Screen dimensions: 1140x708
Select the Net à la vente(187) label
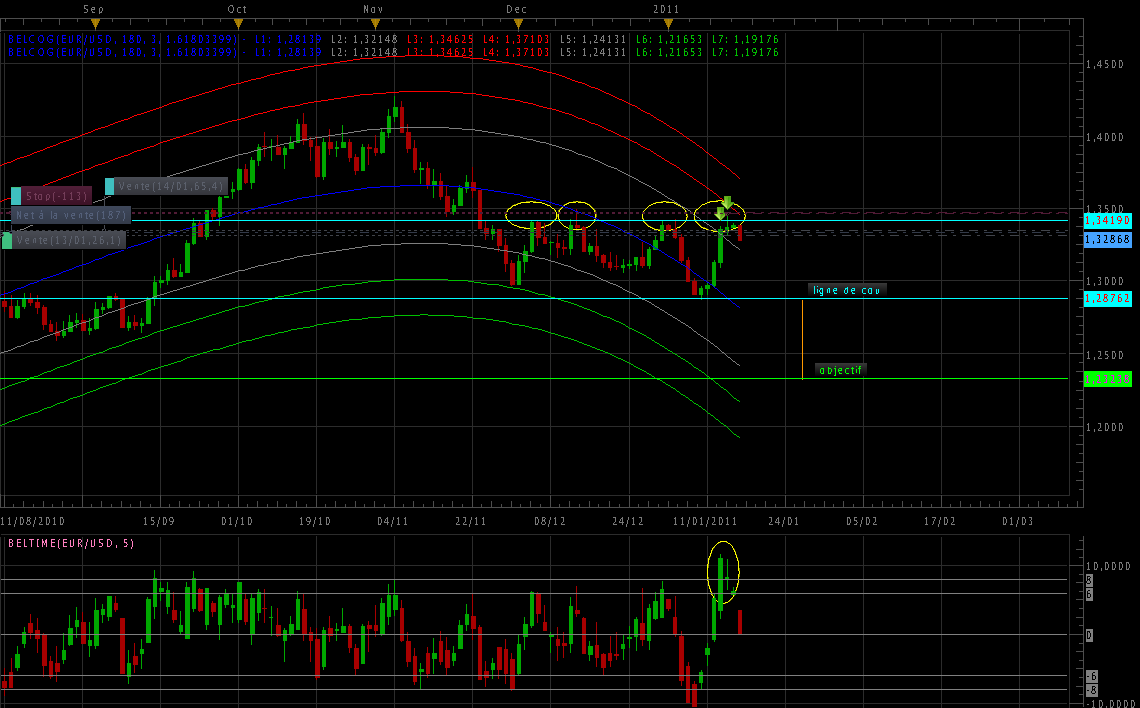coord(70,215)
